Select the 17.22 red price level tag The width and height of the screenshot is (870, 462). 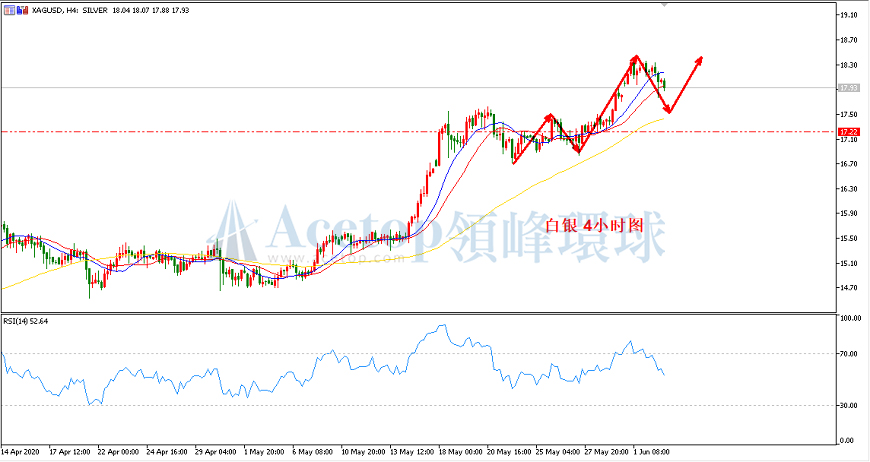click(x=848, y=131)
